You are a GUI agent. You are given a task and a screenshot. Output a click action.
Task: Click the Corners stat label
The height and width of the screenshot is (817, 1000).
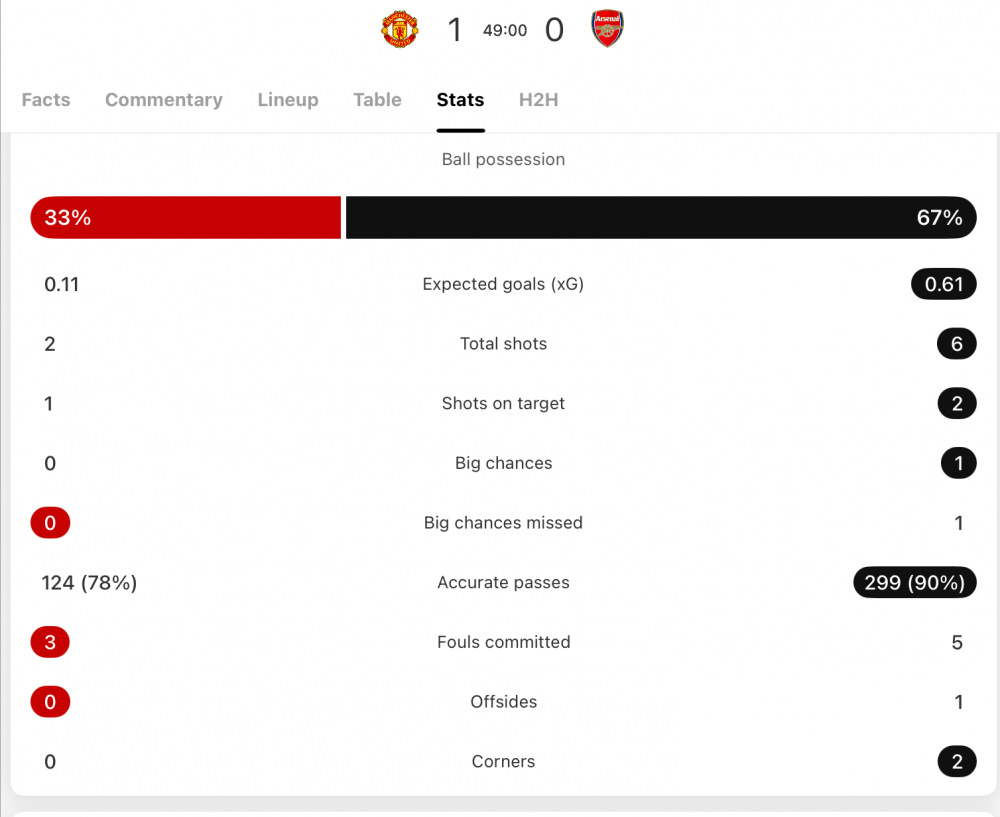pos(503,762)
